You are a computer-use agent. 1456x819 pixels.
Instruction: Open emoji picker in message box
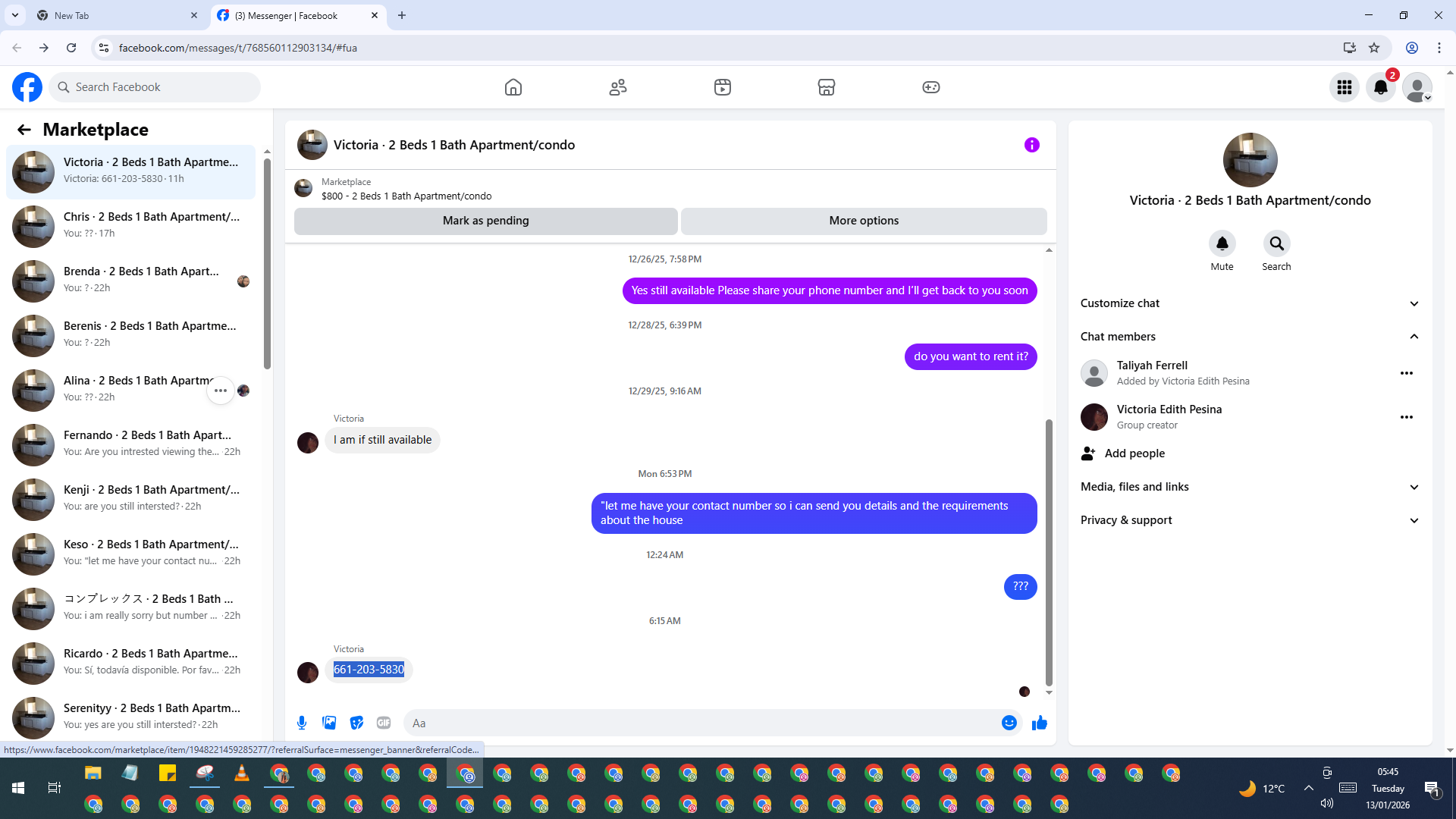click(1009, 723)
